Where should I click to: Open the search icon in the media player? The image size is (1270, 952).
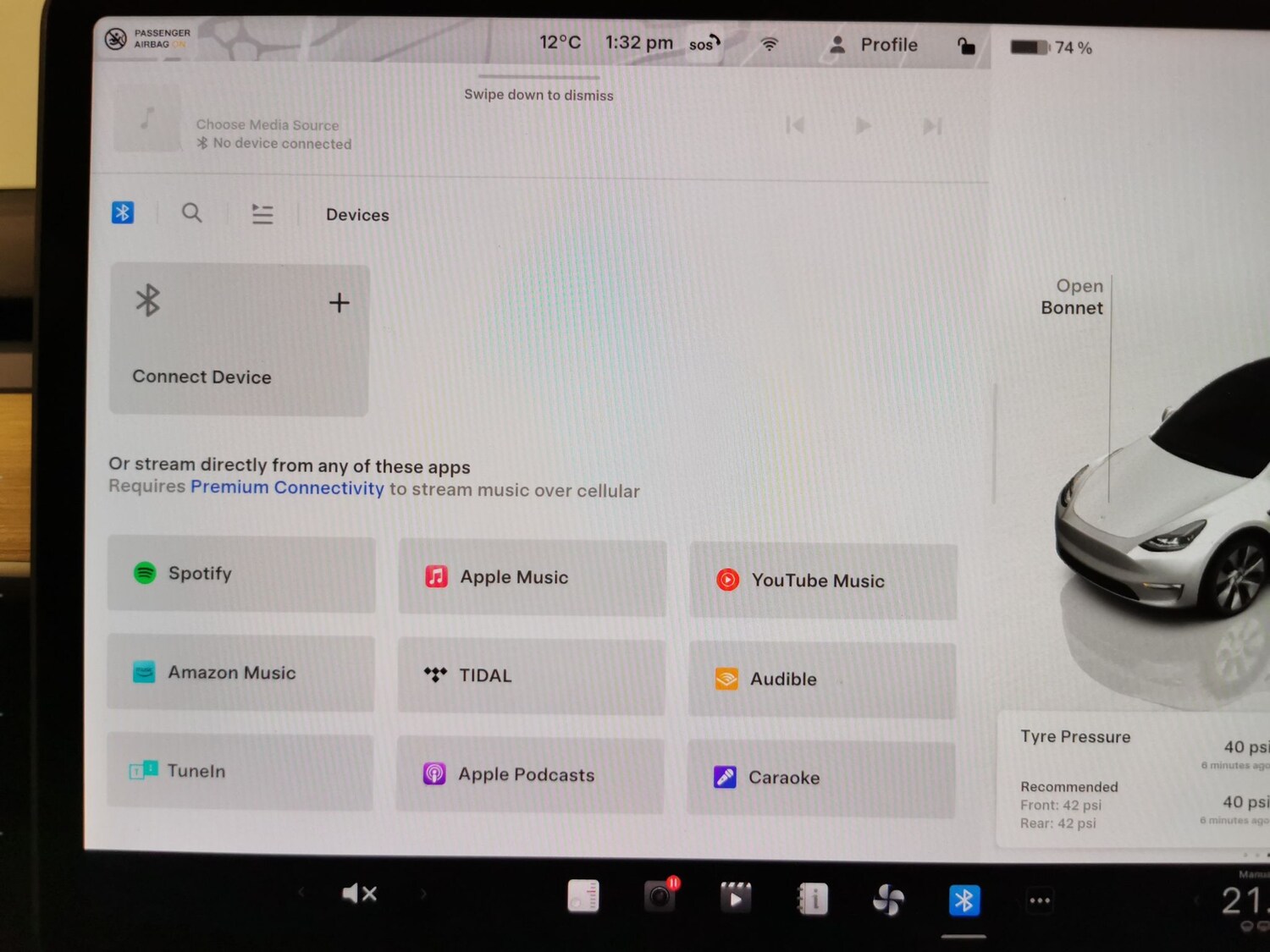pyautogui.click(x=191, y=212)
